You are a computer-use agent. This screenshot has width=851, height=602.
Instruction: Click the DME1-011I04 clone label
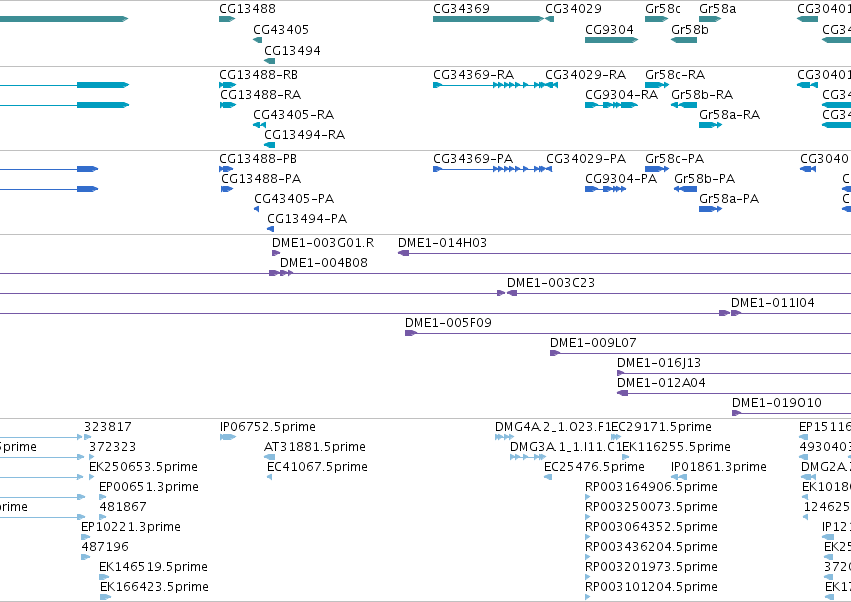tap(773, 303)
